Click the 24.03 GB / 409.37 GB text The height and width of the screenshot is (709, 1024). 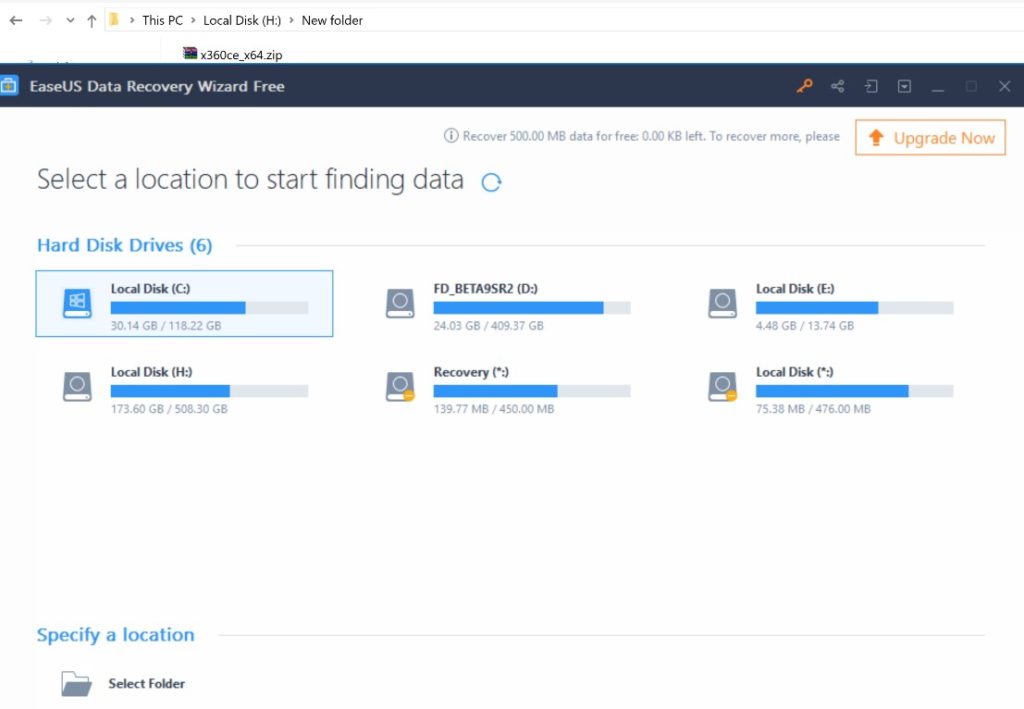click(x=488, y=326)
